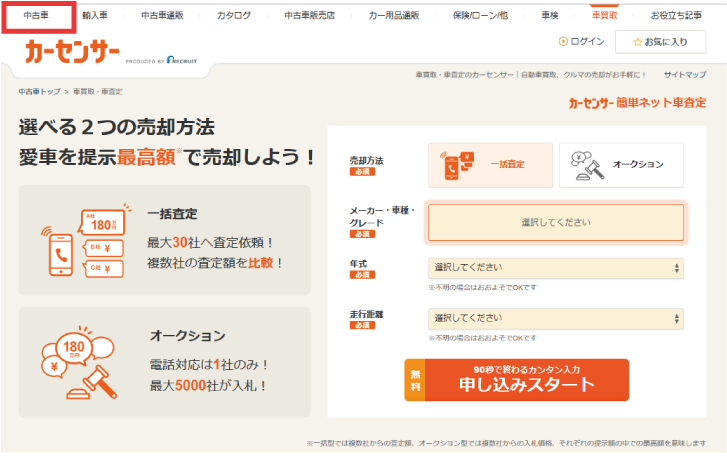This screenshot has width=727, height=458.
Task: Open the メーカー・車種・グレード selection field
Action: pyautogui.click(x=556, y=223)
